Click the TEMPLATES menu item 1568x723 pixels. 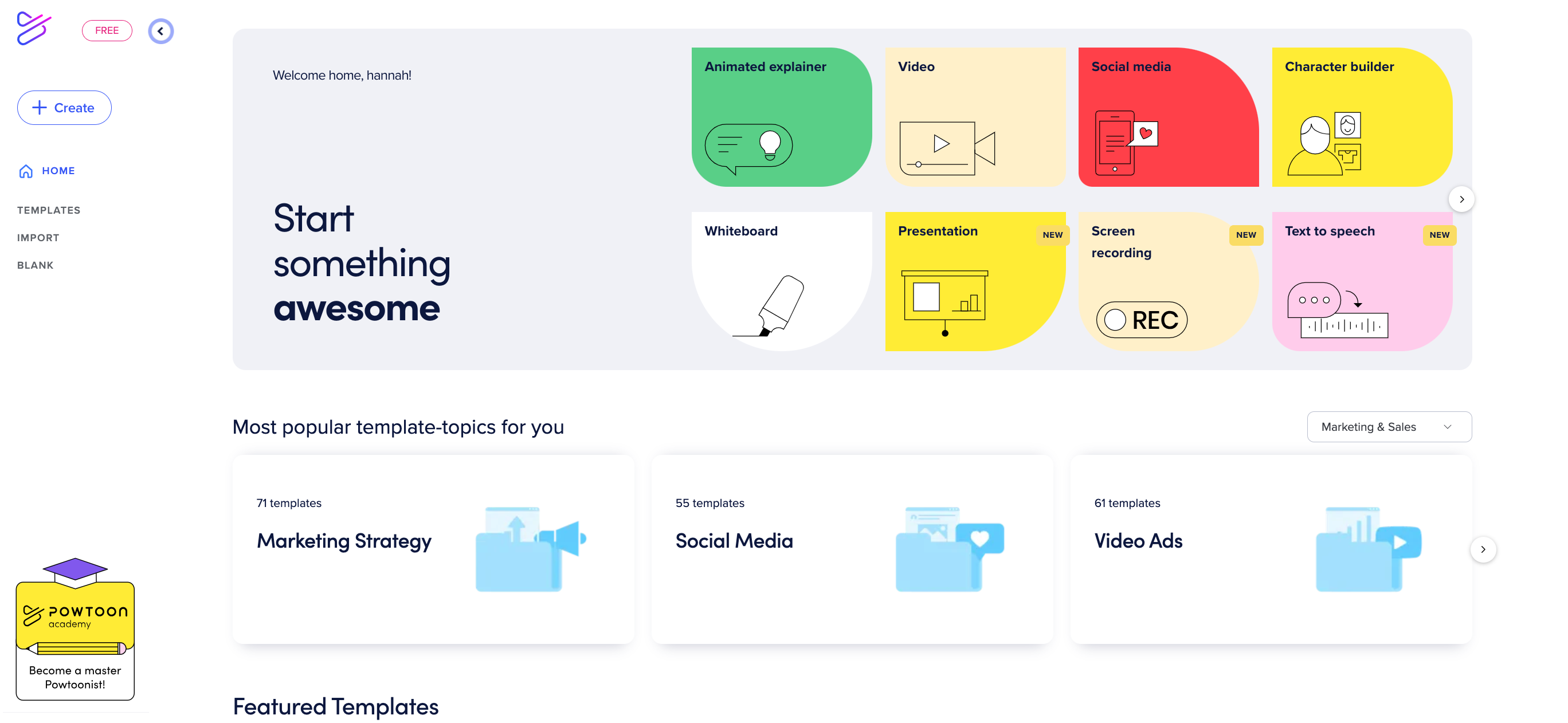point(48,209)
